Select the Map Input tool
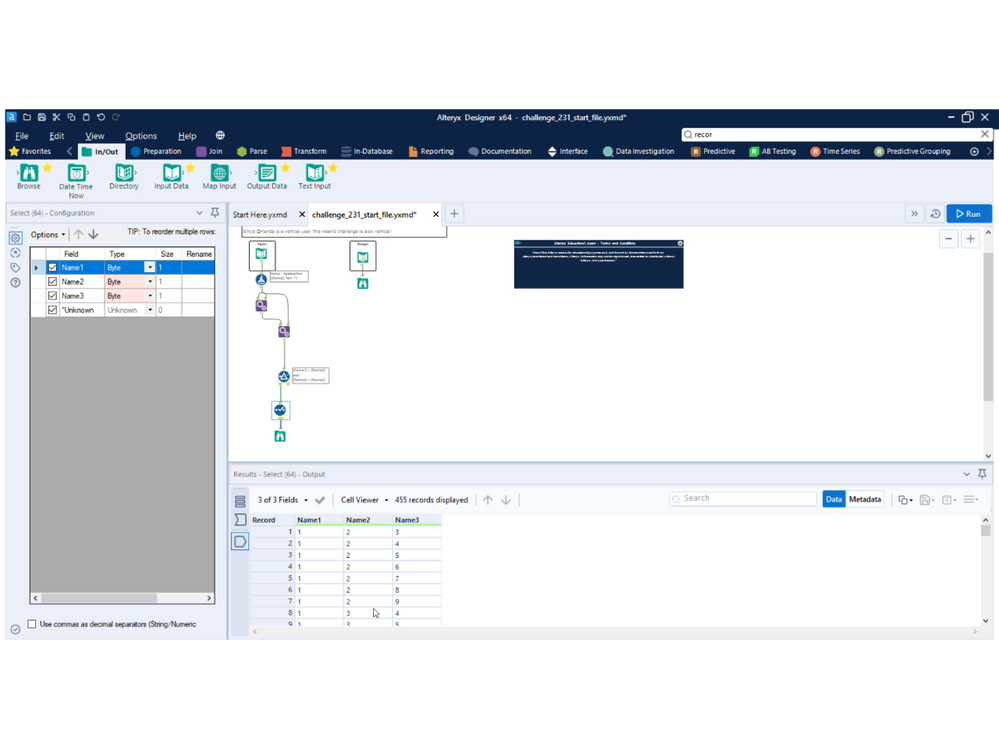Viewport: 999px width, 749px height. (219, 176)
